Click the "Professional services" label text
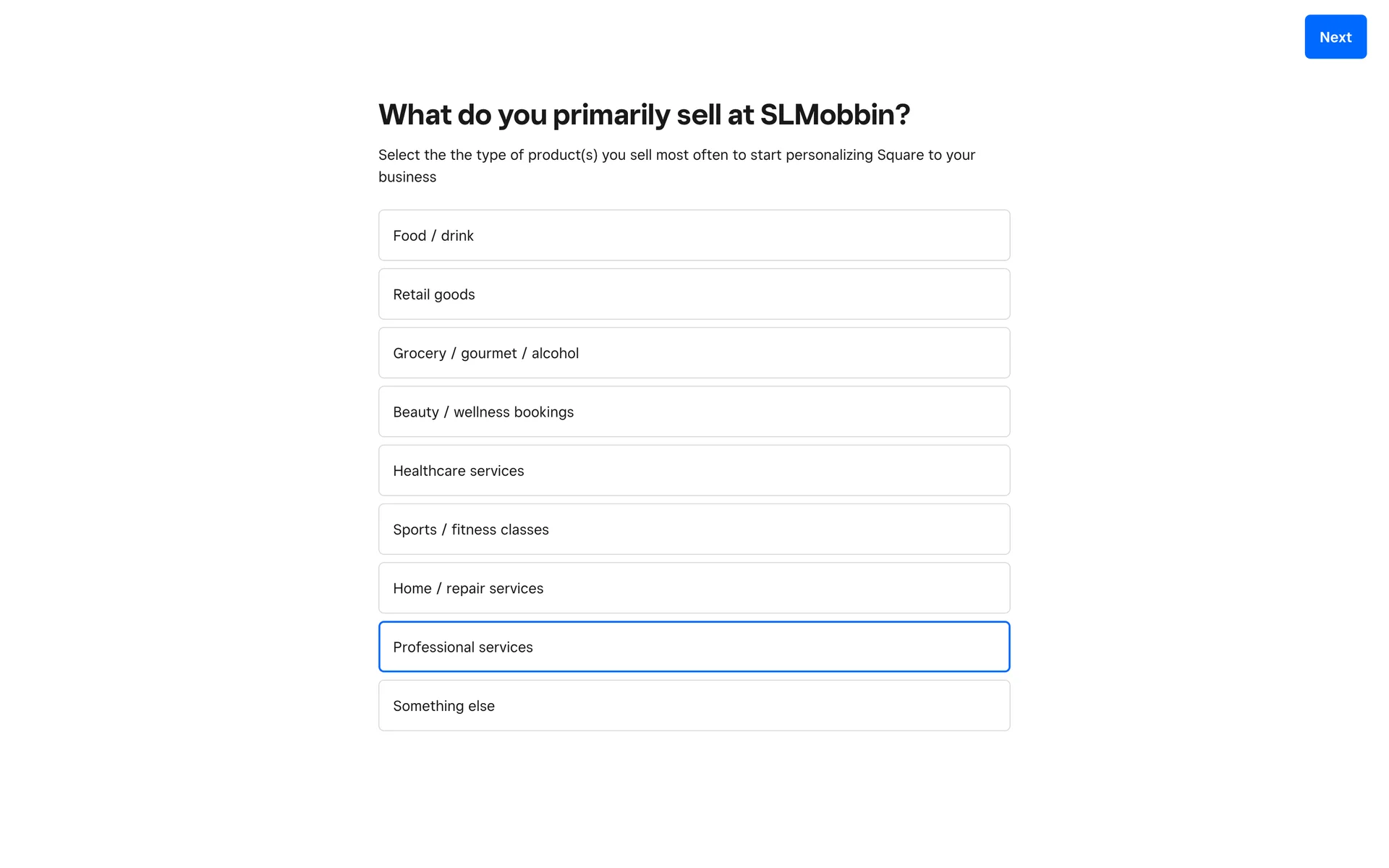This screenshot has height=868, width=1389. coord(463,647)
